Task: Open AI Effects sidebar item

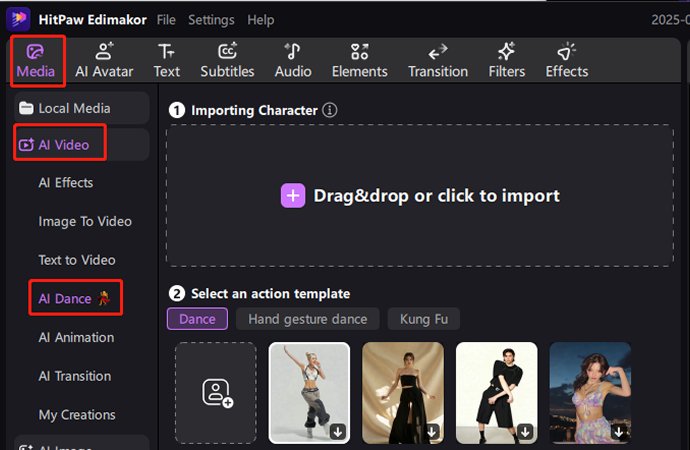Action: [x=66, y=183]
